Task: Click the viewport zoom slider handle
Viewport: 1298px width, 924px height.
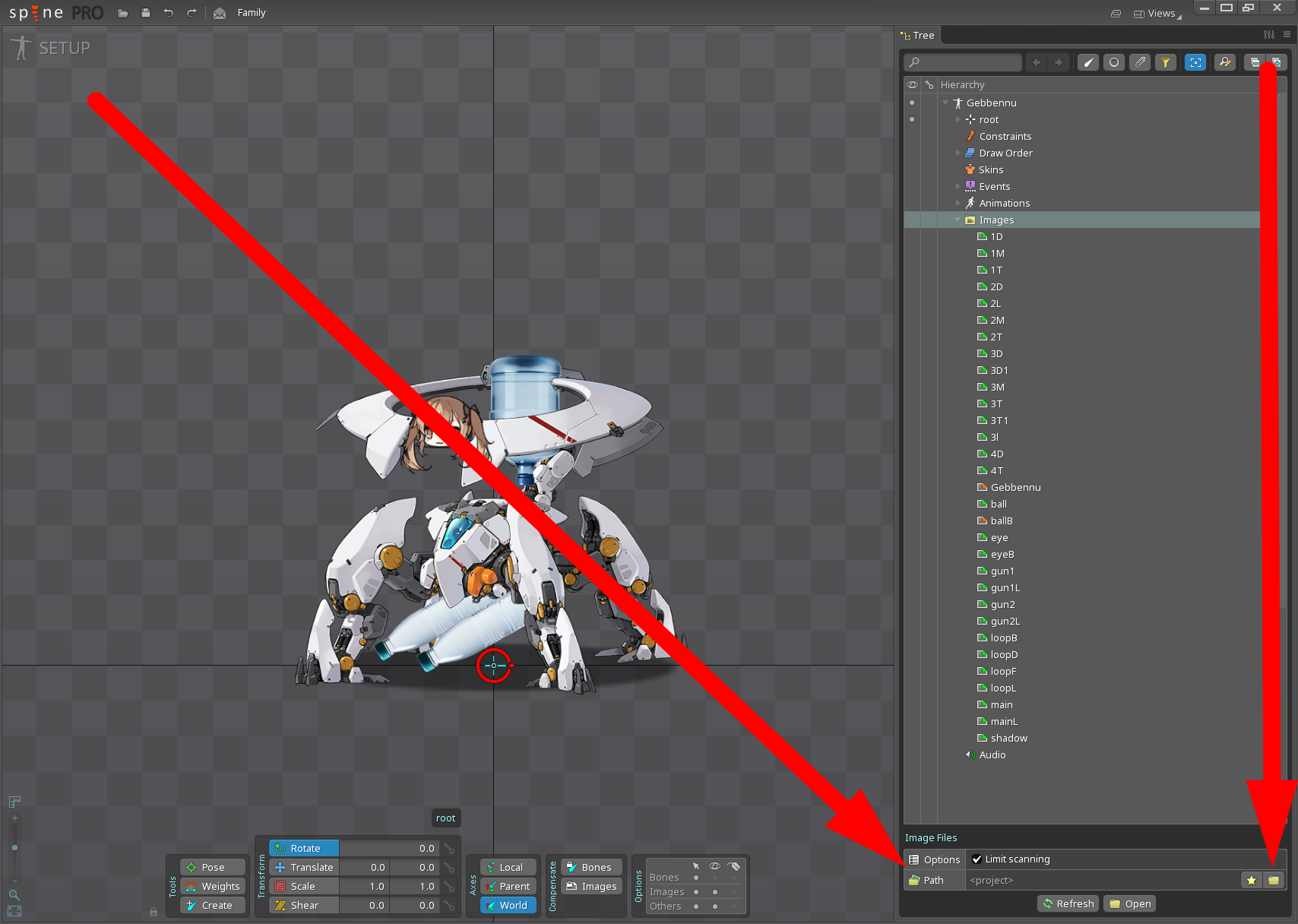Action: pyautogui.click(x=14, y=847)
